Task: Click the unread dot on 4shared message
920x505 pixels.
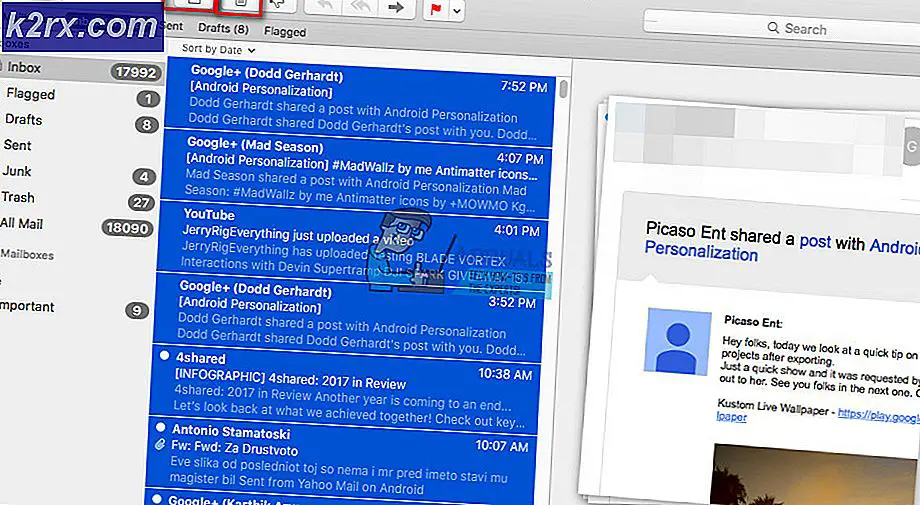Action: click(x=165, y=355)
